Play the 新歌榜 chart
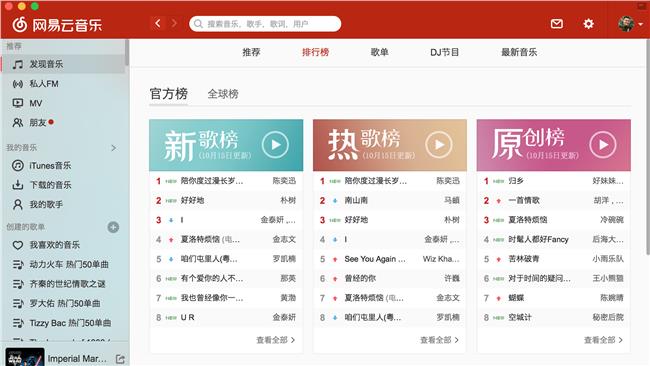This screenshot has height=366, width=650. pos(275,145)
